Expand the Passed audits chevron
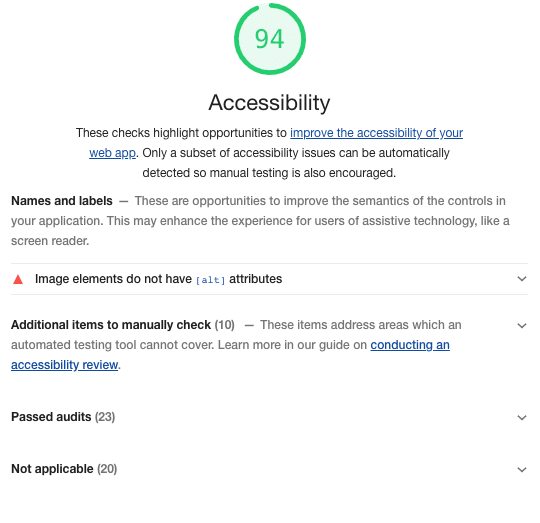Image resolution: width=540 pixels, height=523 pixels. pos(522,418)
